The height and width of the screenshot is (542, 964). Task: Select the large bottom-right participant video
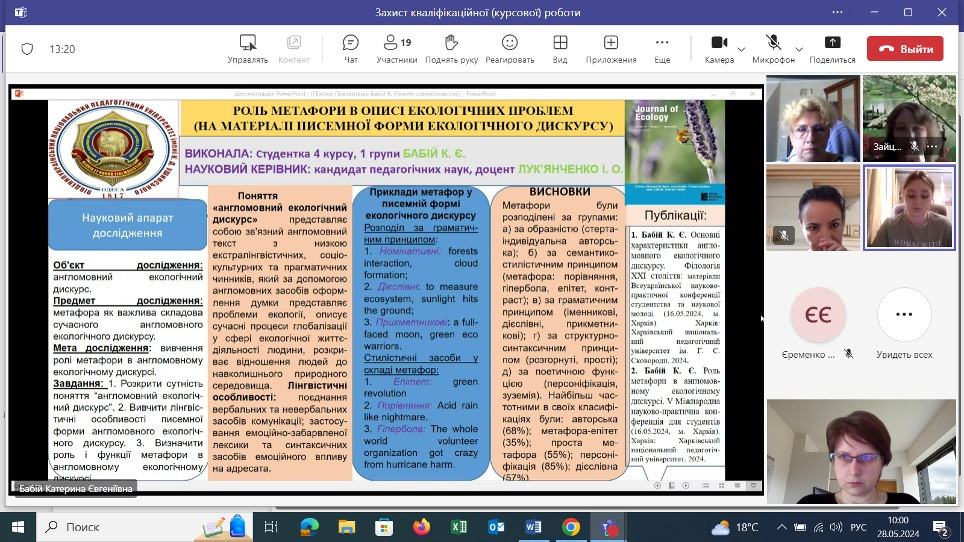tap(861, 451)
